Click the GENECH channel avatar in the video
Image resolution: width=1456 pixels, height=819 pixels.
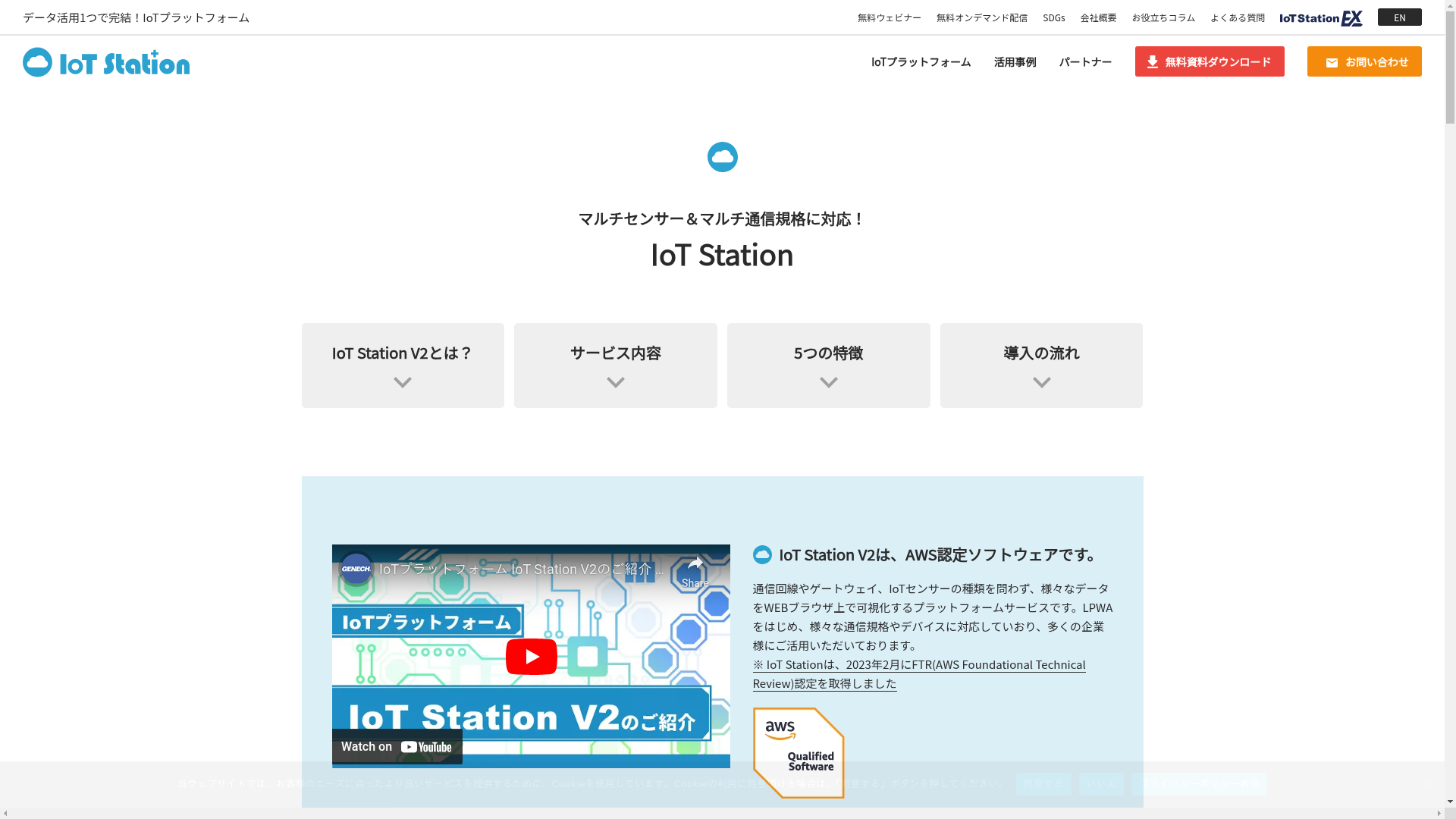pyautogui.click(x=356, y=569)
